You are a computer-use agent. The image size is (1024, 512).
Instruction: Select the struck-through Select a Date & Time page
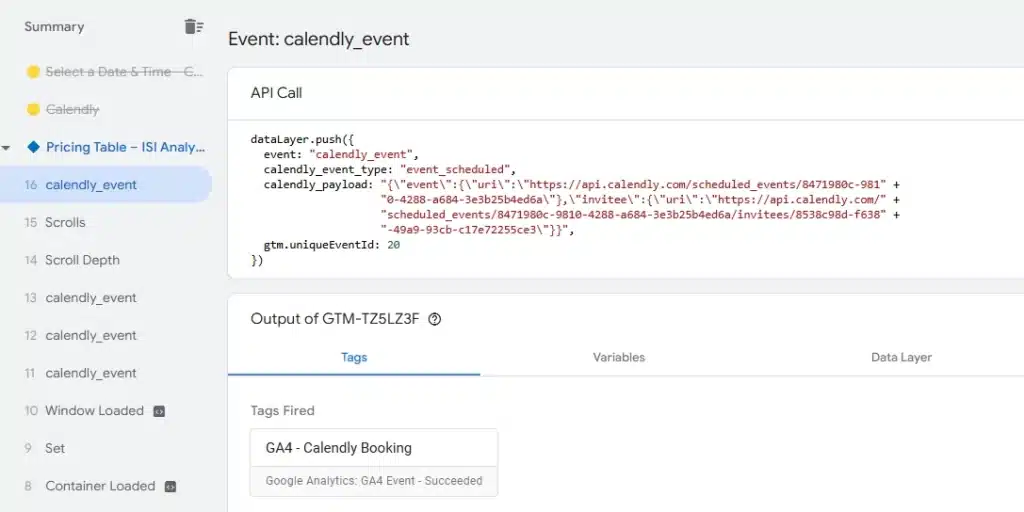pos(124,72)
